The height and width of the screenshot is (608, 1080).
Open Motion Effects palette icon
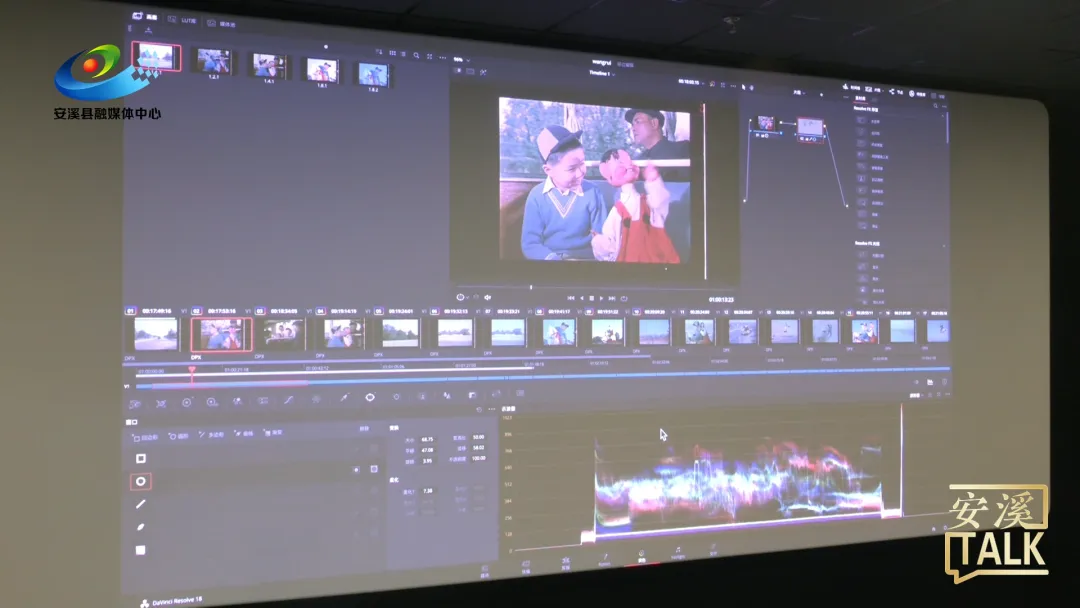point(263,401)
